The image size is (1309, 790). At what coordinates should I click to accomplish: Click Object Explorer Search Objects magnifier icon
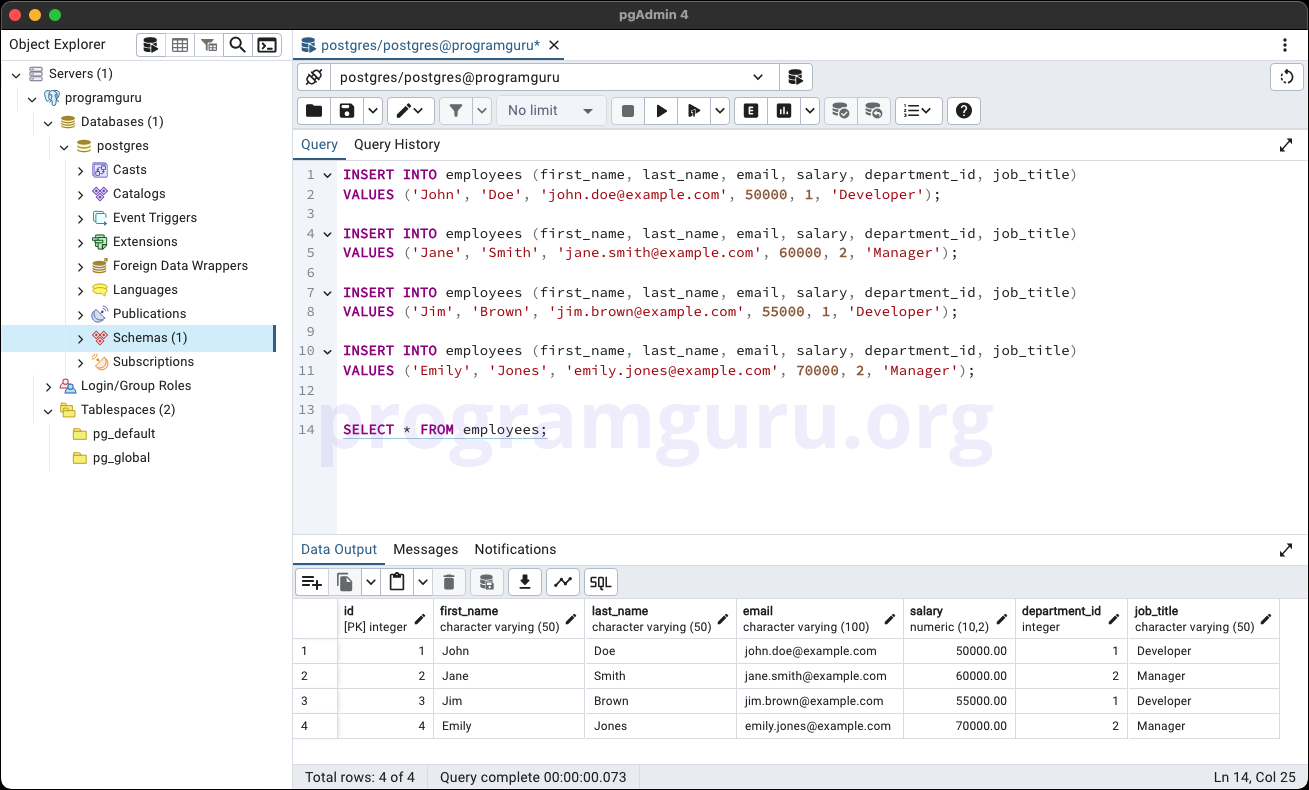[237, 45]
